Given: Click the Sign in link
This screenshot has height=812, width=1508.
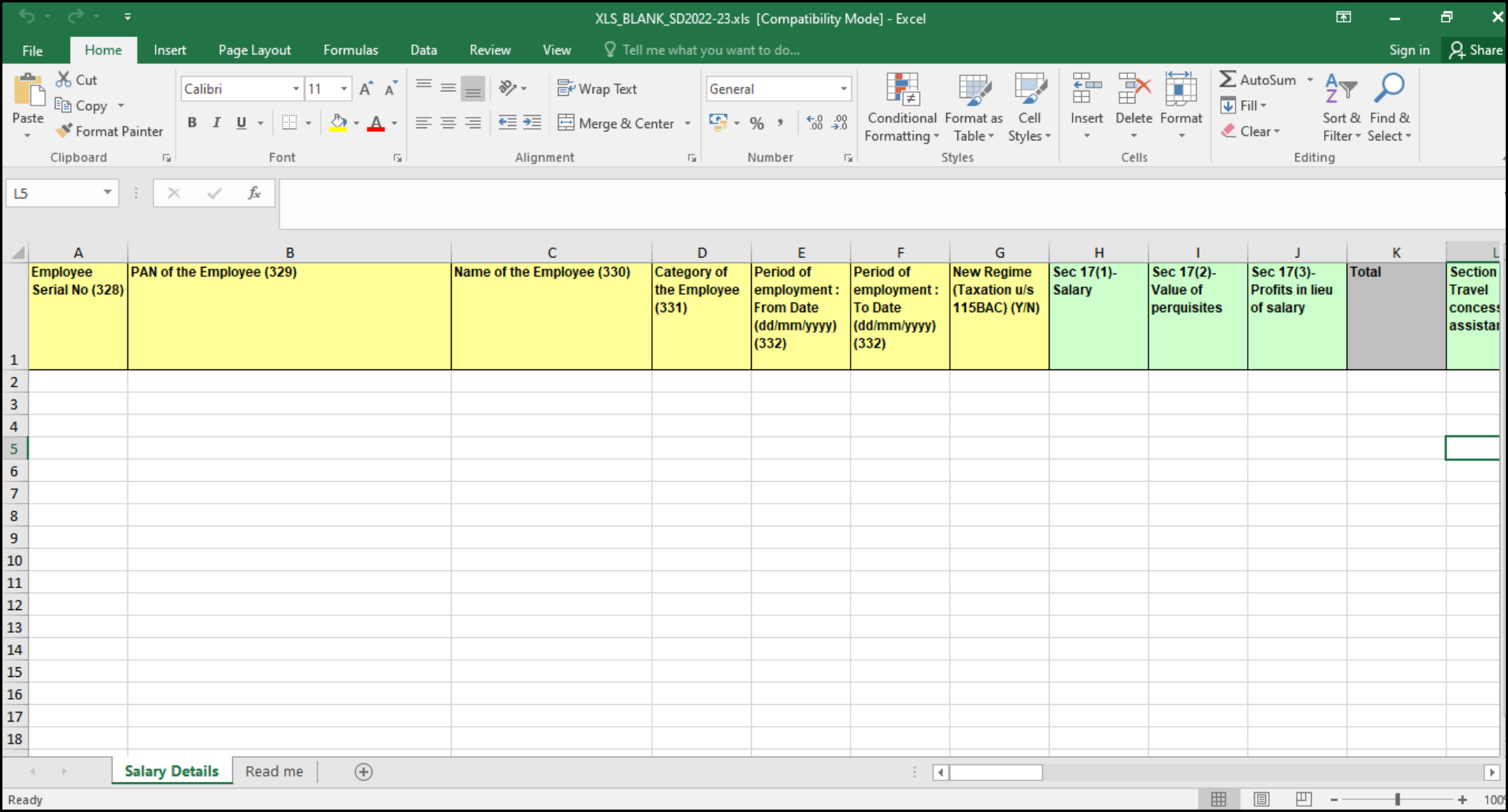Looking at the screenshot, I should [1409, 50].
